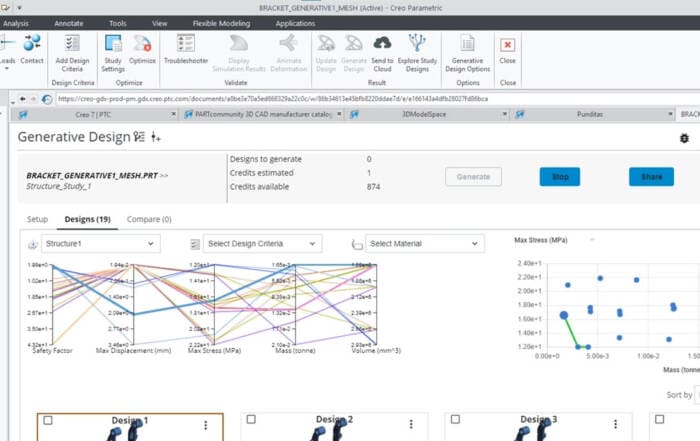This screenshot has height=441, width=700.
Task: Select the Design 2 card thumbnail
Action: pyautogui.click(x=329, y=429)
